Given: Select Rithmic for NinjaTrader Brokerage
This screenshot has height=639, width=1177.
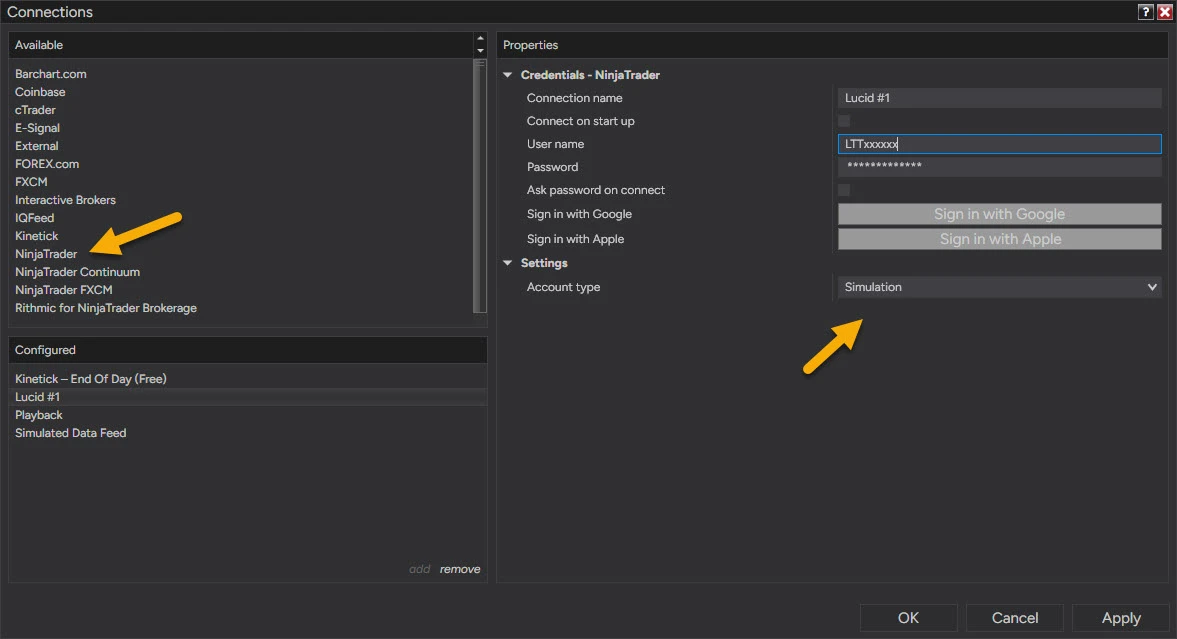Looking at the screenshot, I should [x=106, y=308].
